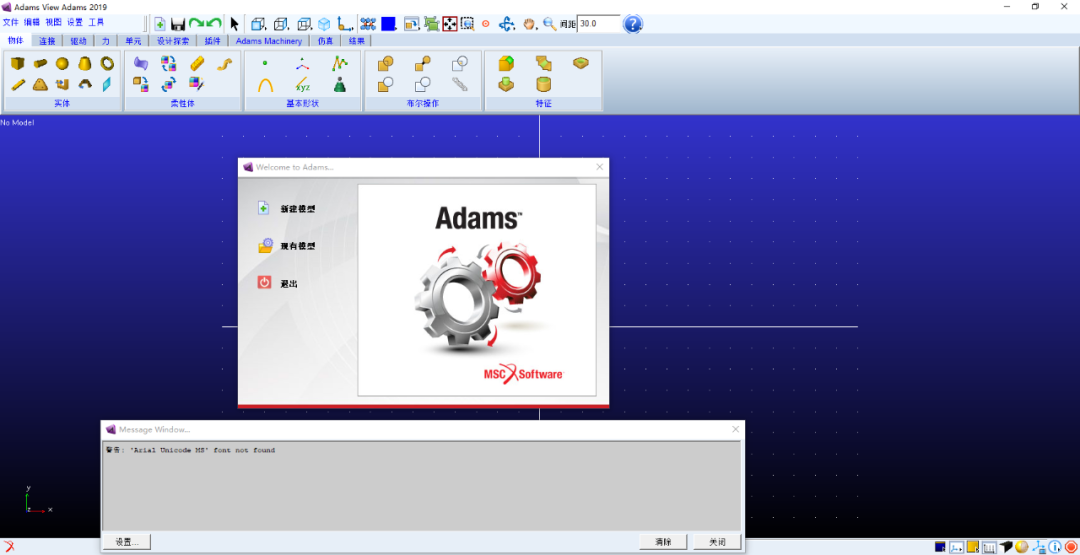Click 清除 in the Message Window
1080x555 pixels.
[x=663, y=542]
